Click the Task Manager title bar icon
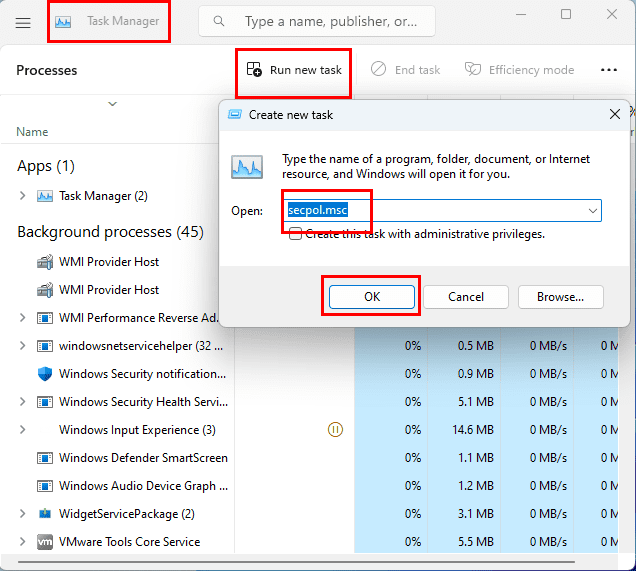Screen dimensions: 636x571 (x=63, y=21)
